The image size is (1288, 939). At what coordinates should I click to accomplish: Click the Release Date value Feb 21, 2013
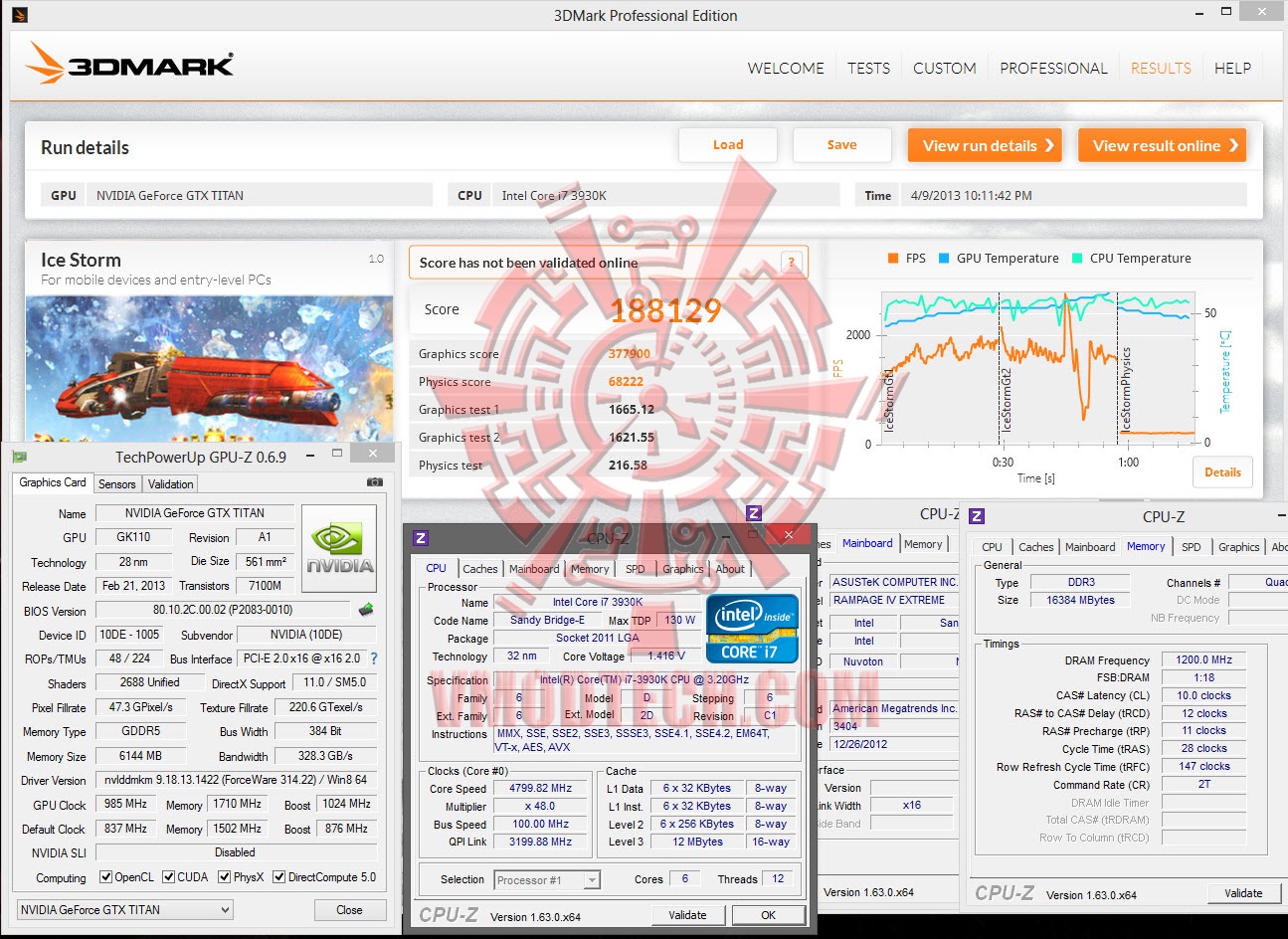(x=134, y=586)
